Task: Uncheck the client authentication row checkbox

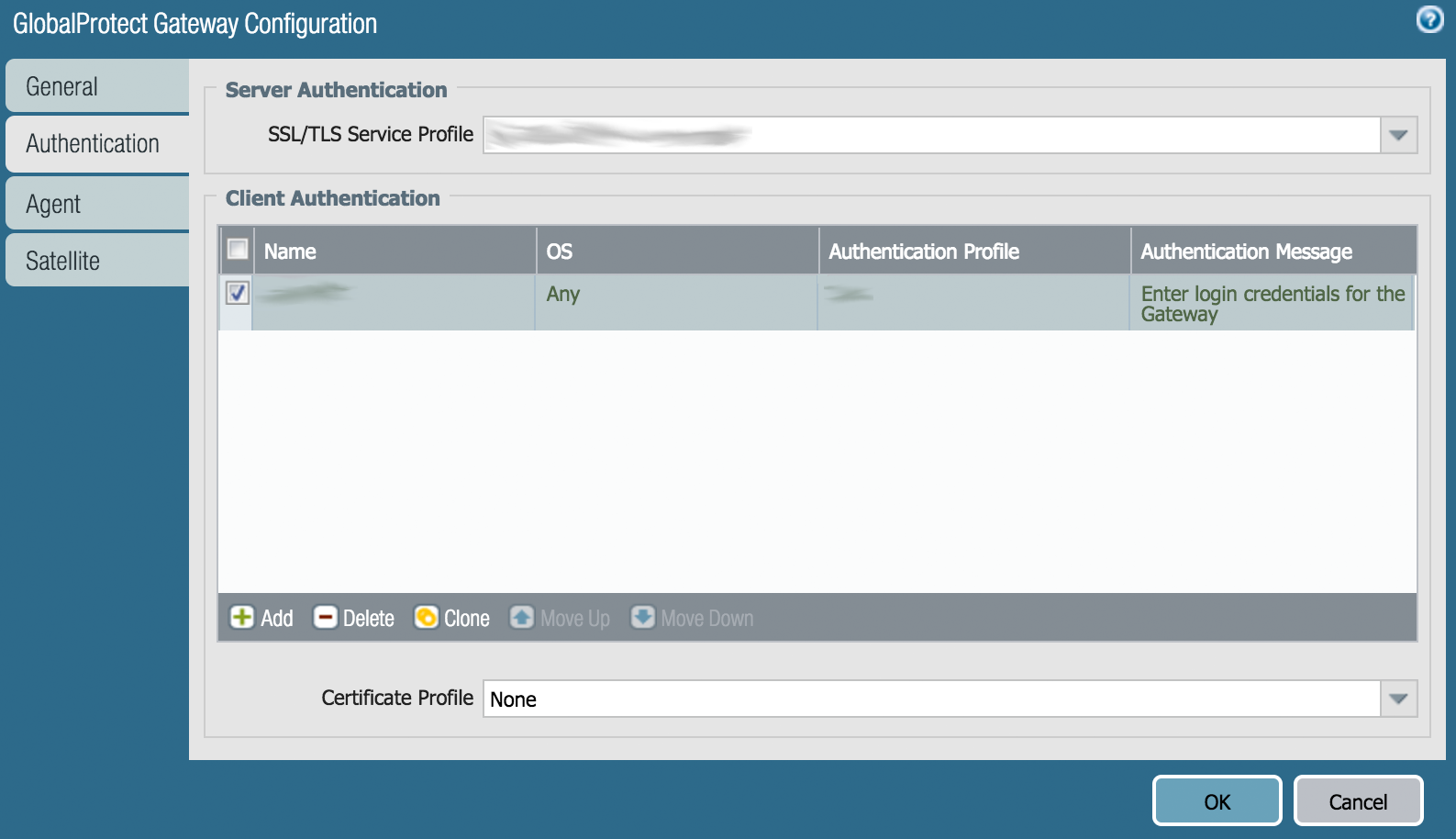Action: (x=238, y=293)
